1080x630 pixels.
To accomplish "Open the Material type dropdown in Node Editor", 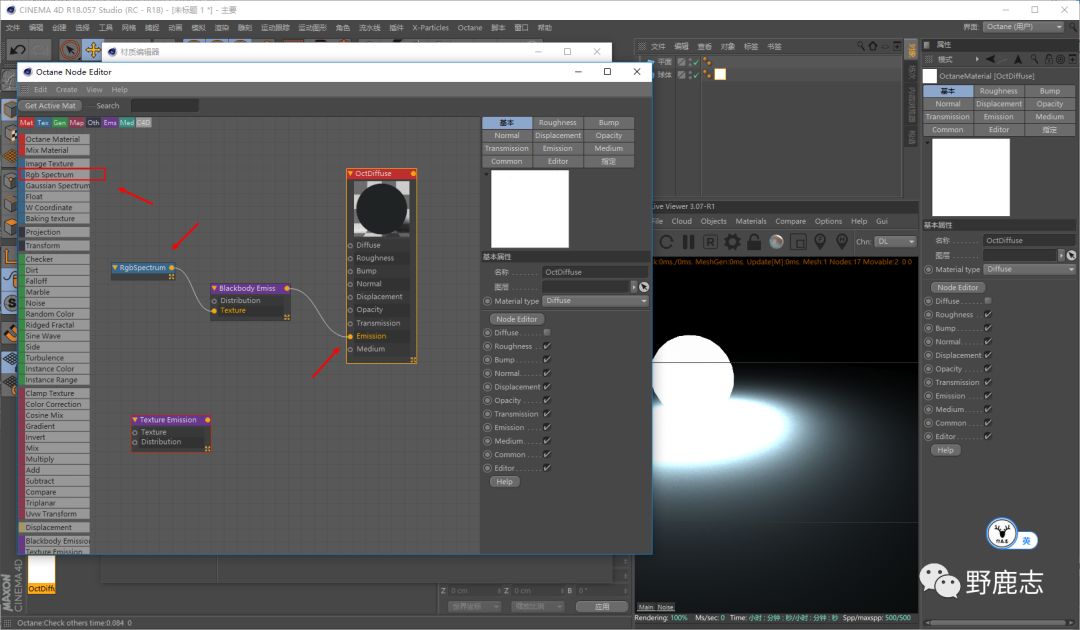I will tap(596, 301).
